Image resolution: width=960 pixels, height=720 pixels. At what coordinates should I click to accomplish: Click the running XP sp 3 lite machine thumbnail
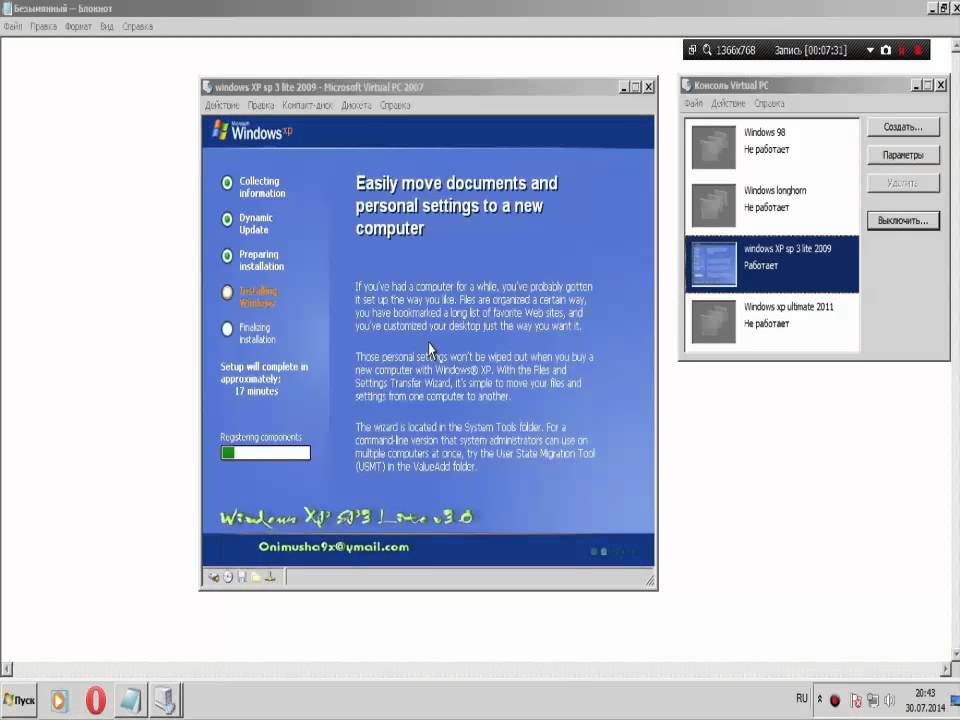pos(713,264)
